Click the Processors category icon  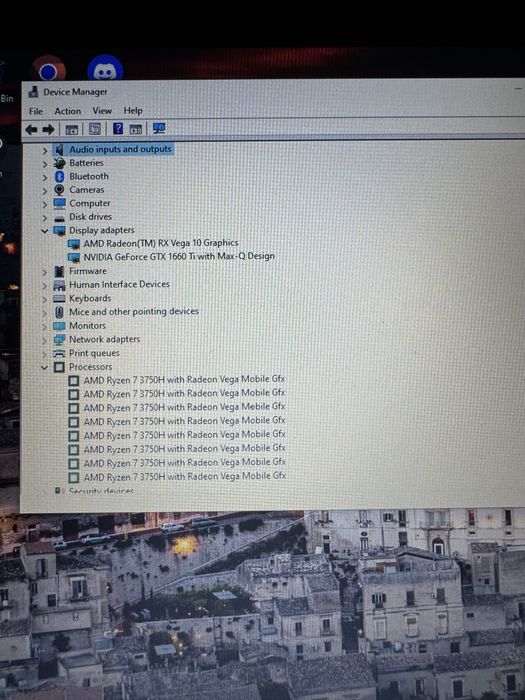point(59,367)
